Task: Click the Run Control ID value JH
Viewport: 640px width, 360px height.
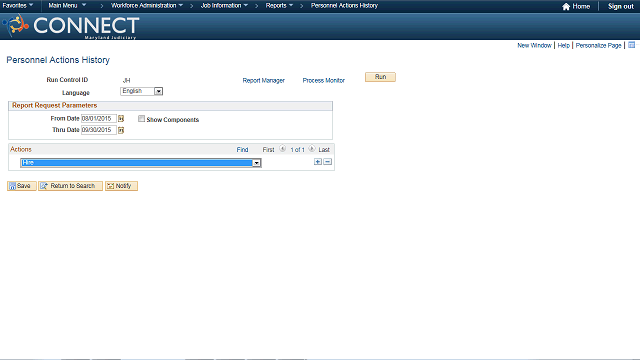Action: point(126,80)
